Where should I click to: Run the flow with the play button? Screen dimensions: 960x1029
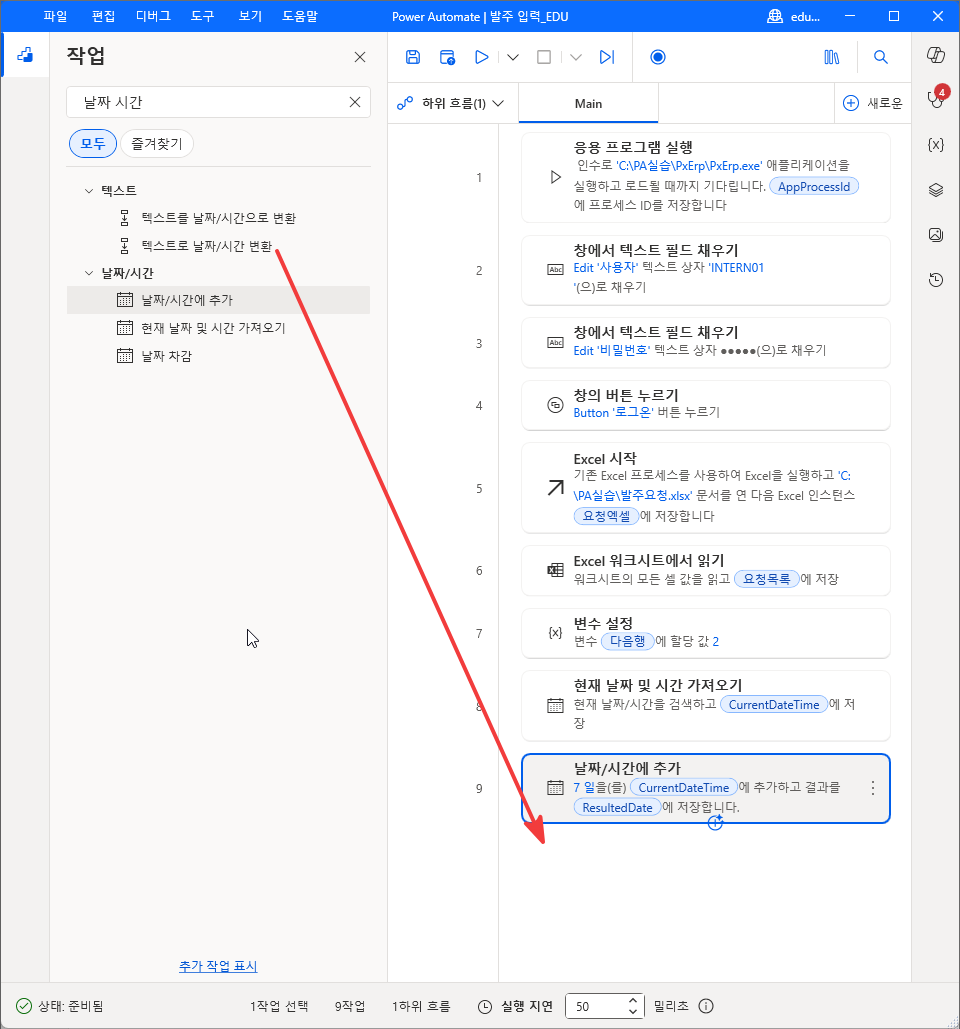click(x=482, y=57)
